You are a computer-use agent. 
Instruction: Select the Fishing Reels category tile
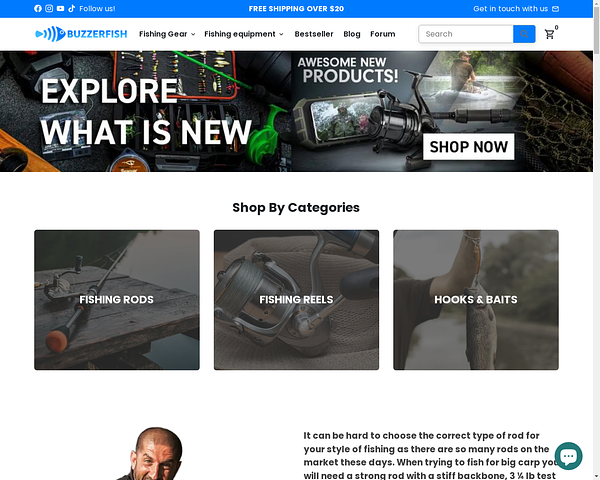[296, 300]
